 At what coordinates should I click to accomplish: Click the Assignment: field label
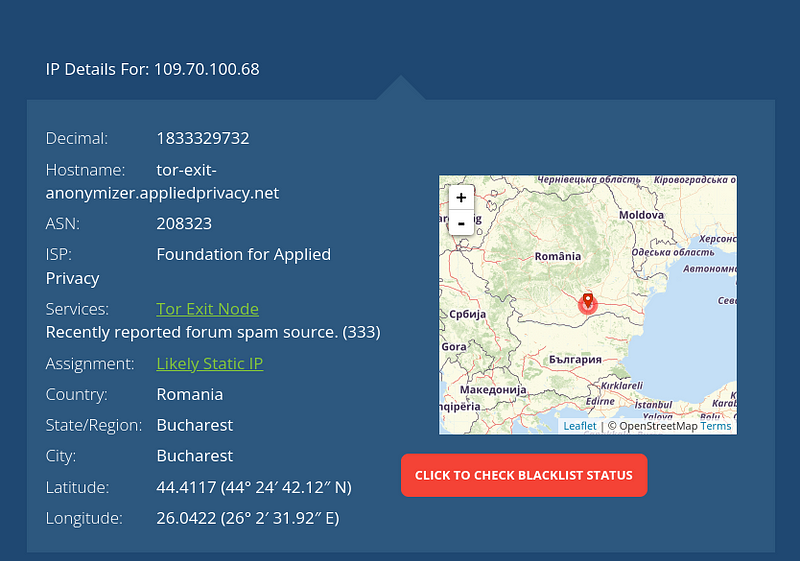(x=90, y=364)
